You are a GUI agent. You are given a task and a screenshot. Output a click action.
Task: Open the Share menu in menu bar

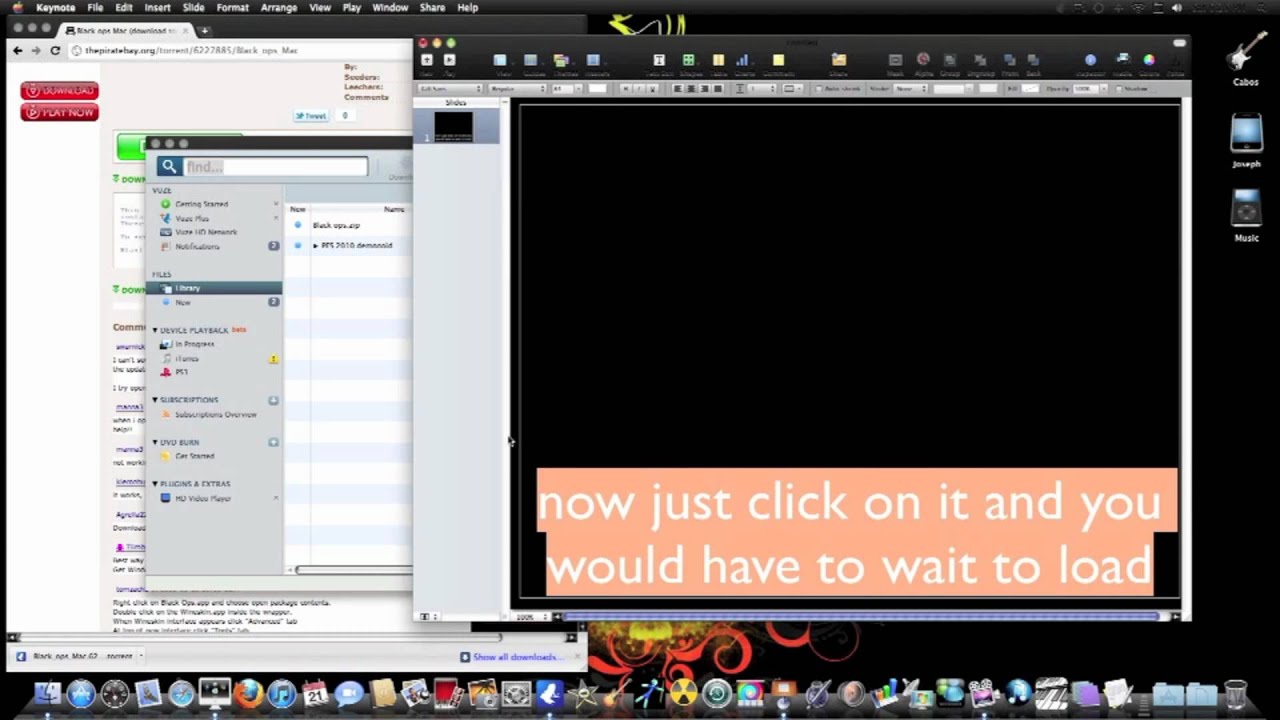tap(432, 7)
